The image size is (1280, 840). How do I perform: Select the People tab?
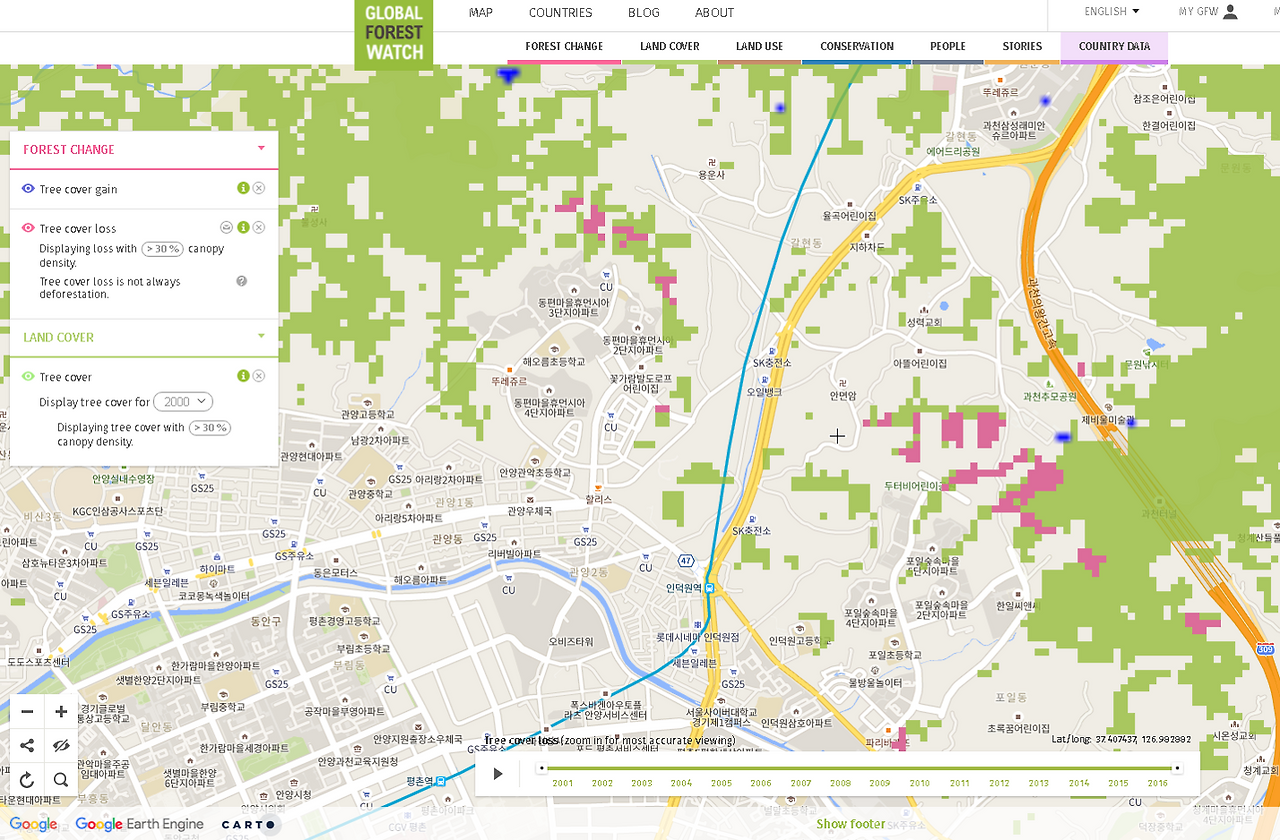coord(948,47)
